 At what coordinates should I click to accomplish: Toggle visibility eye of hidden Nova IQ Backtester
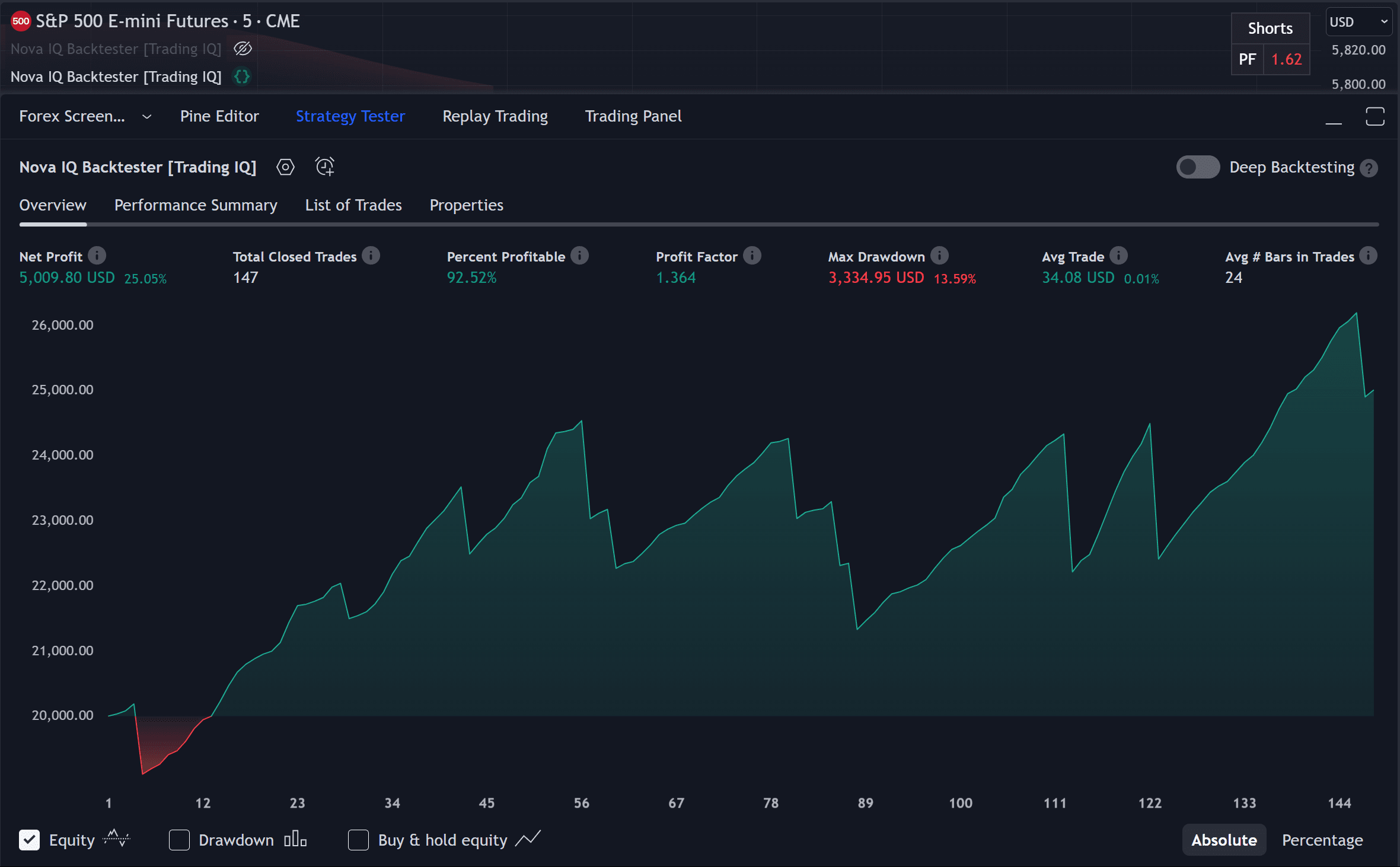[243, 49]
